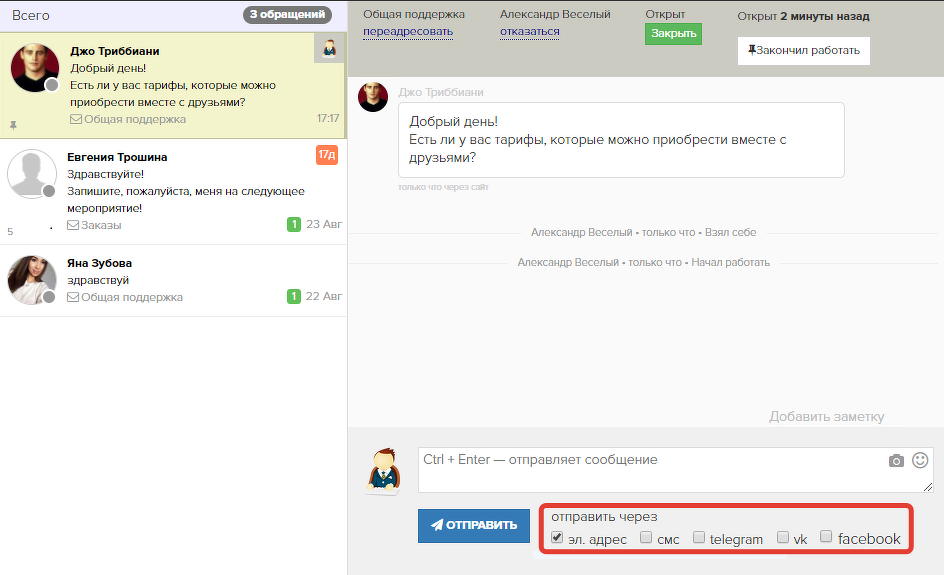The width and height of the screenshot is (944, 575).
Task: Click the message bubble starting Добрый день
Action: (621, 140)
